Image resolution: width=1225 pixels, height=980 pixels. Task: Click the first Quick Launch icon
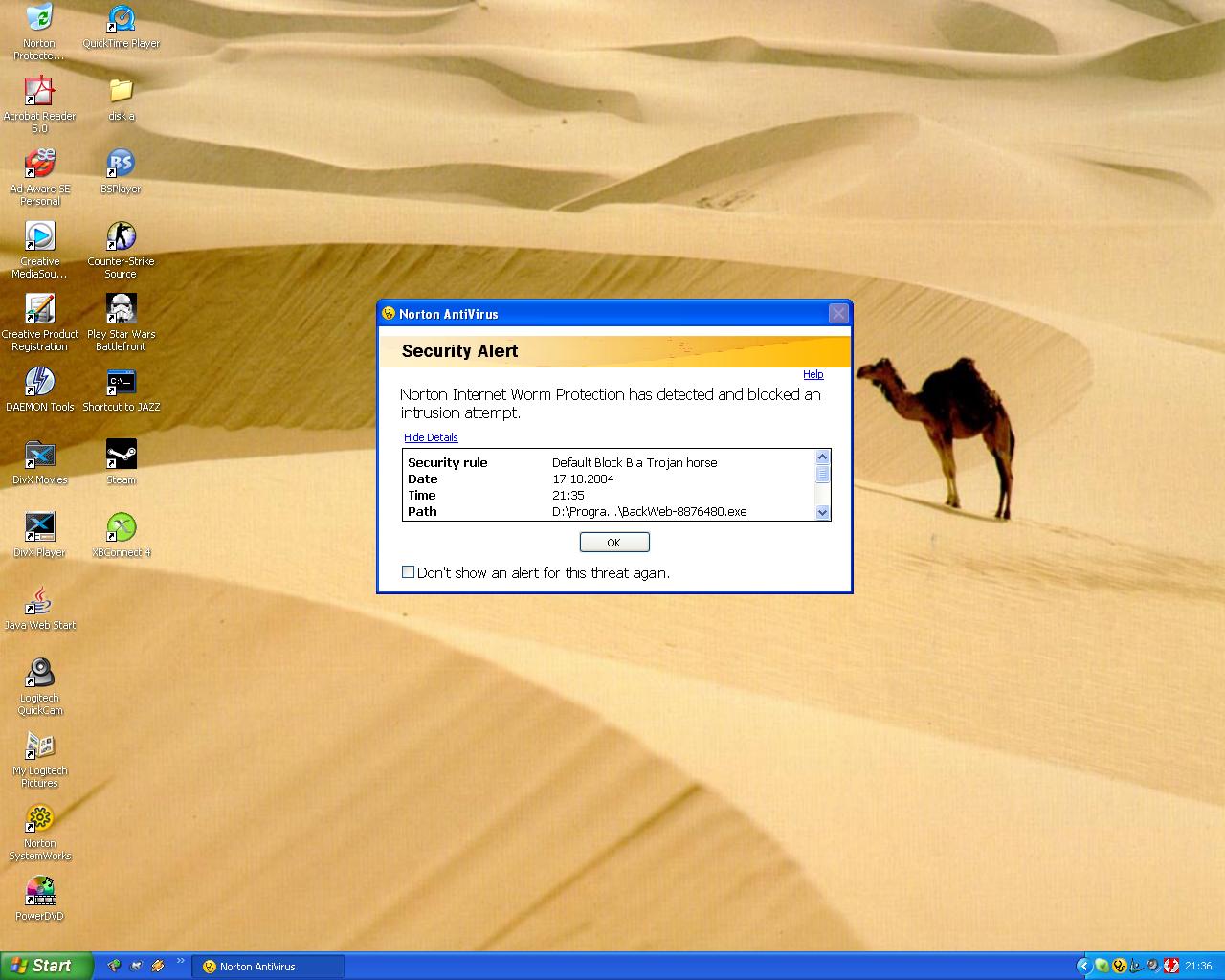(x=115, y=966)
